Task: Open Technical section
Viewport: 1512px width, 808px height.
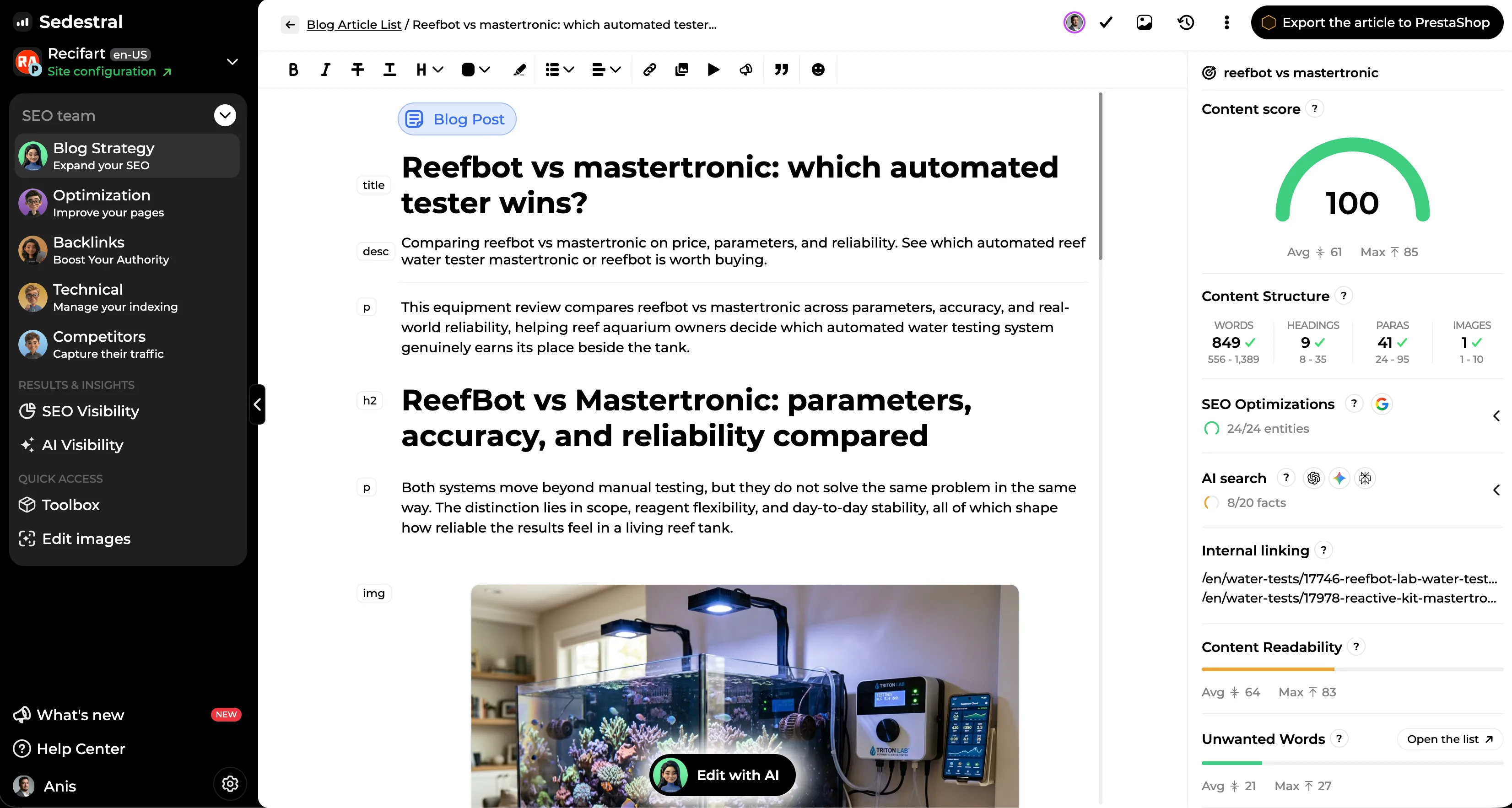Action: 127,297
